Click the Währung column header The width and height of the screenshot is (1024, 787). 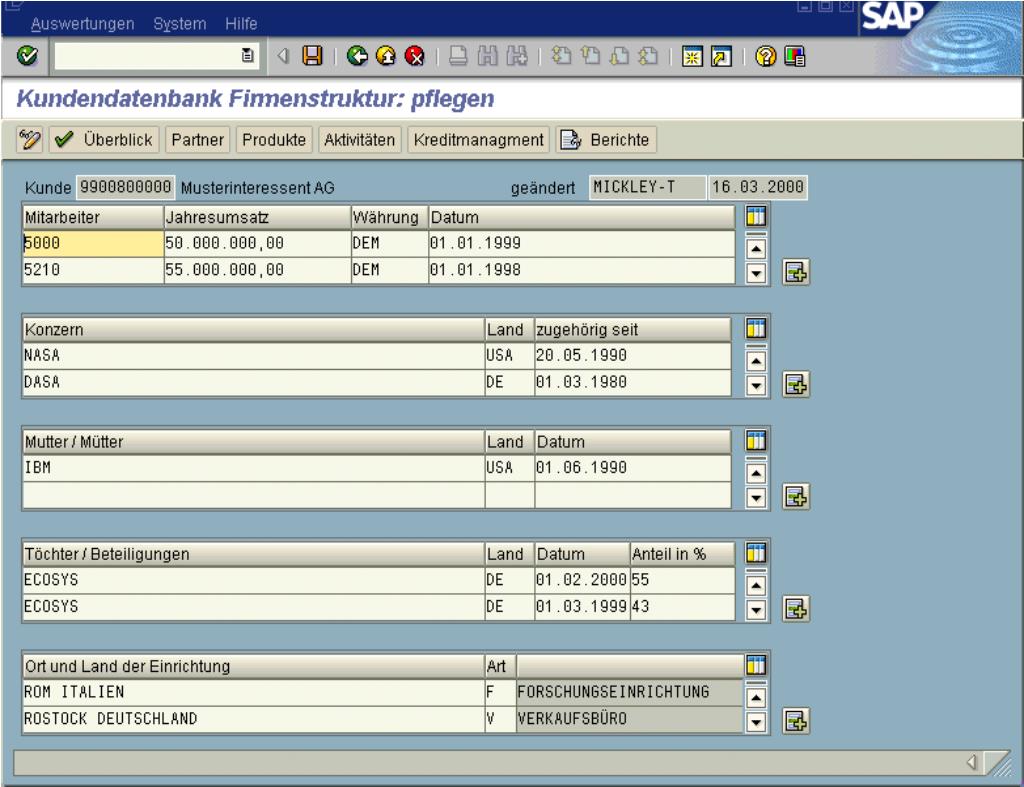[x=389, y=217]
